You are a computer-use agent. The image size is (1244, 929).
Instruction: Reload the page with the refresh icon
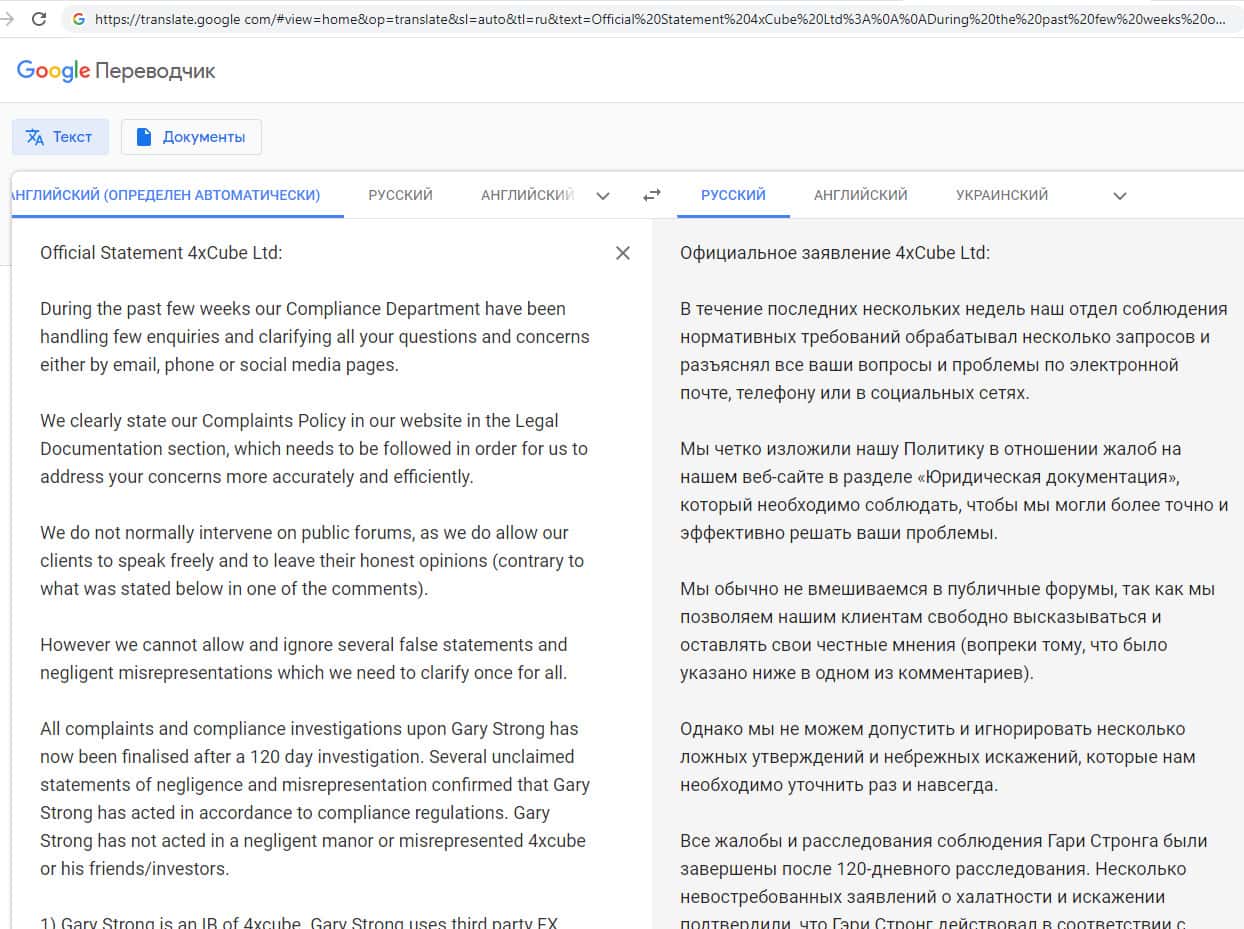[39, 19]
